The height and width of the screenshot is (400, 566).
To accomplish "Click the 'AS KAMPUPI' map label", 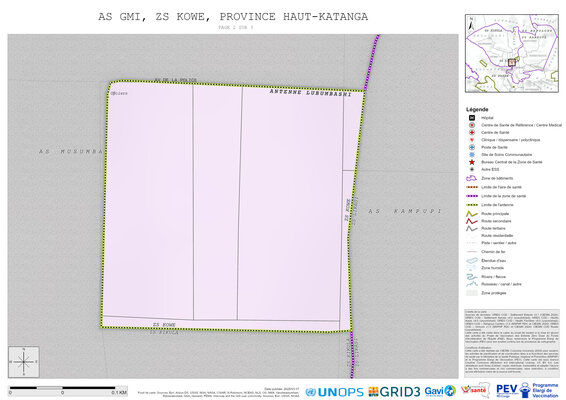I will 405,211.
